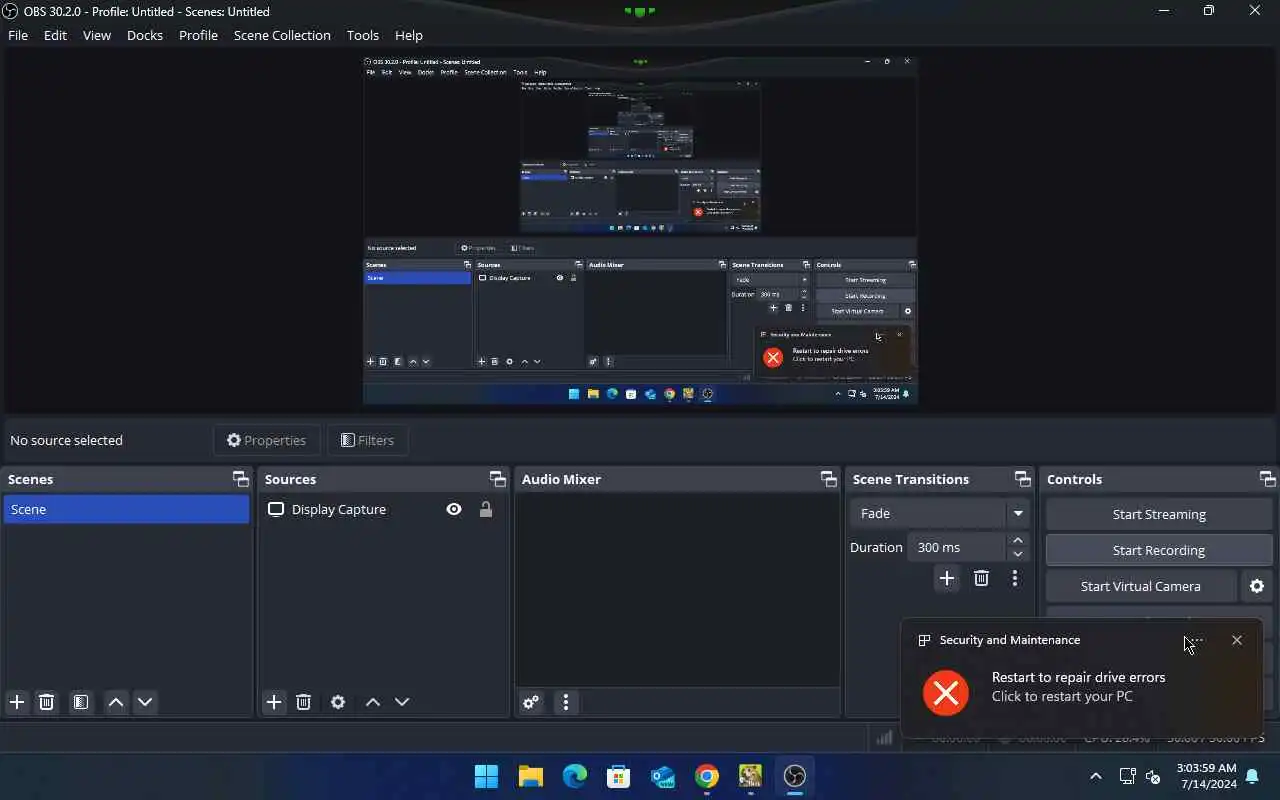Move source up arrow in Sources dock

[373, 702]
